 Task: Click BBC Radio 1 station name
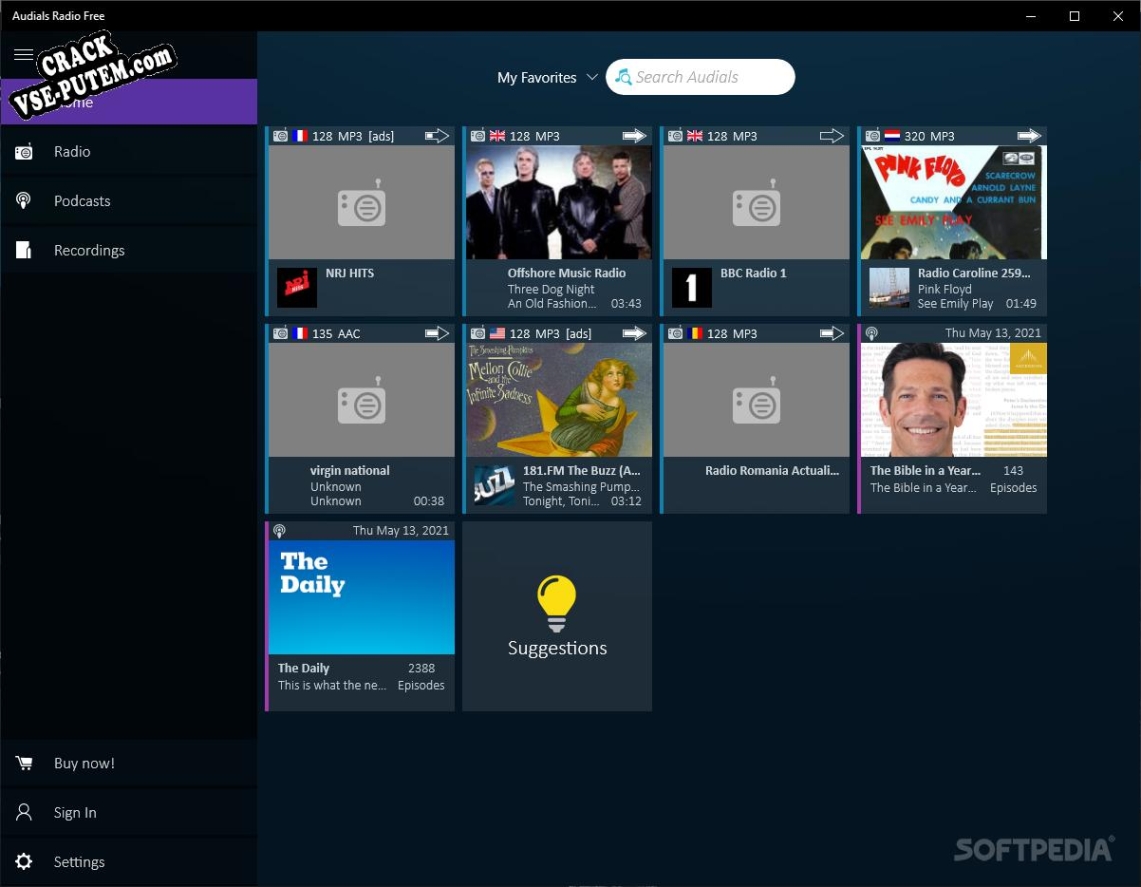(753, 273)
